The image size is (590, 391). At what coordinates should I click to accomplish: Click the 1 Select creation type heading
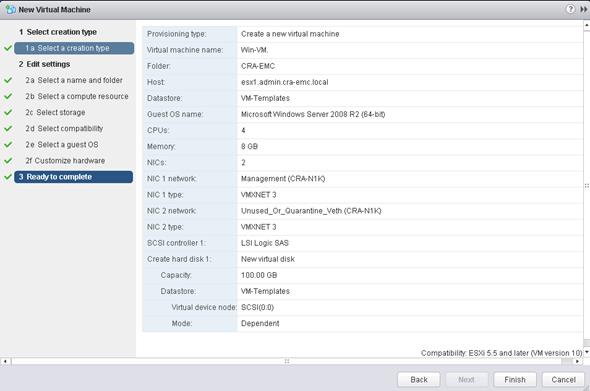click(58, 32)
